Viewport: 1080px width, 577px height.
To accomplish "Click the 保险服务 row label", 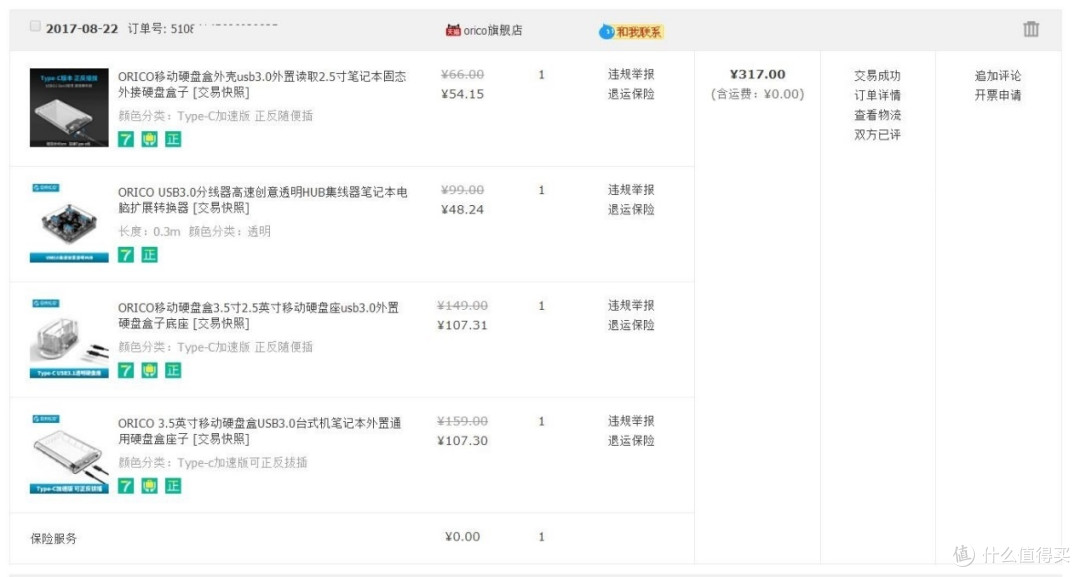I will [54, 538].
